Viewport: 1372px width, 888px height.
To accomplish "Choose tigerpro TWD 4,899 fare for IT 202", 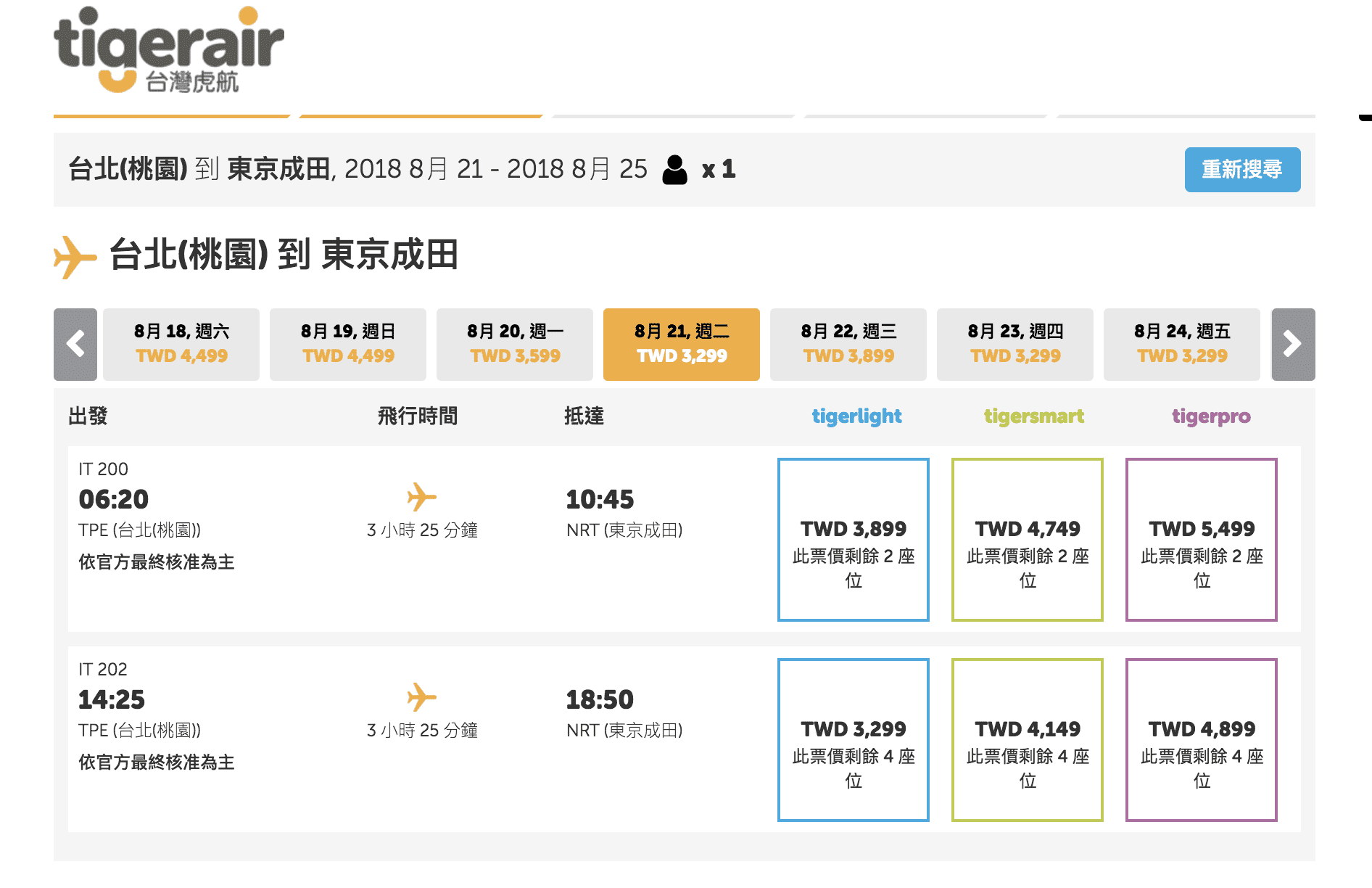I will [1202, 739].
